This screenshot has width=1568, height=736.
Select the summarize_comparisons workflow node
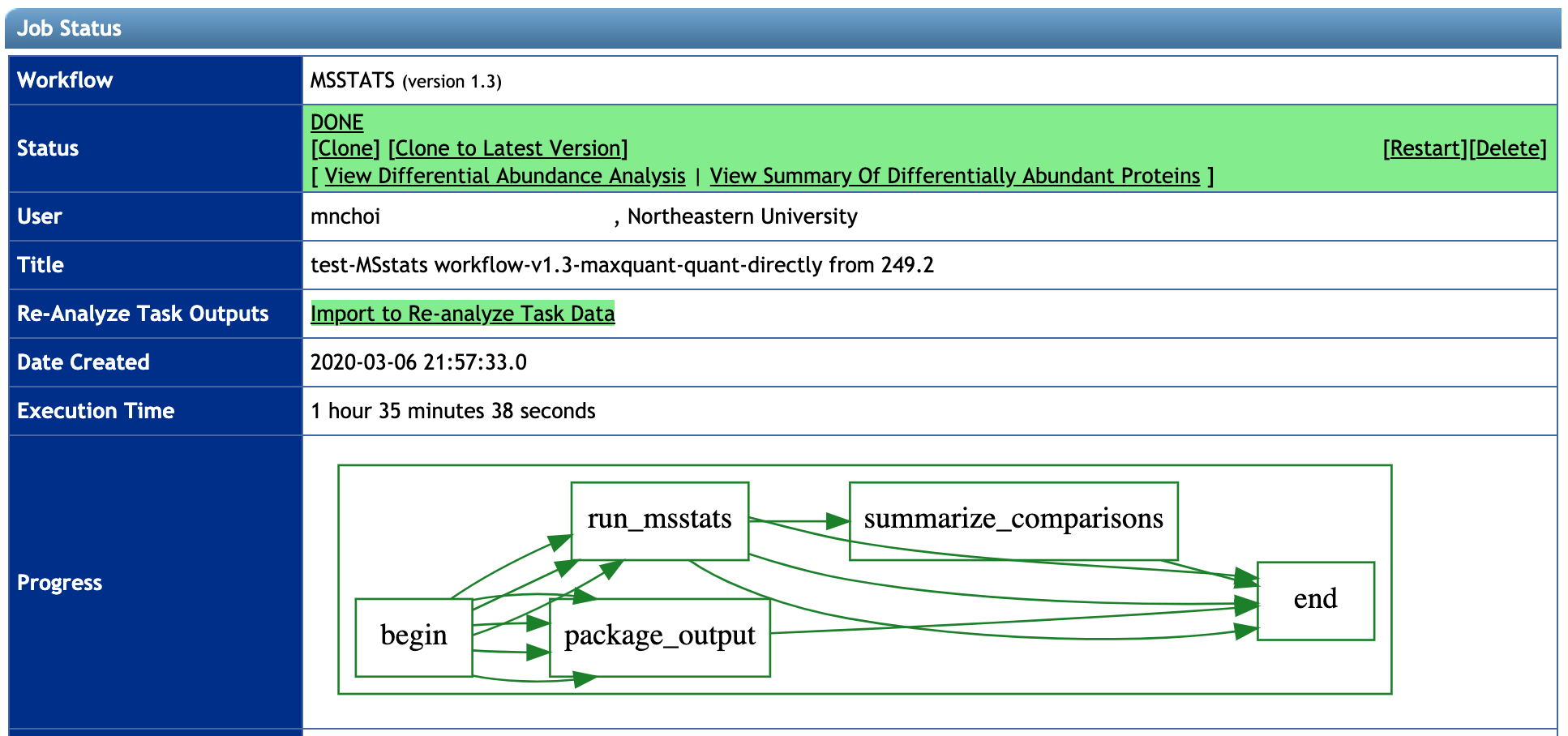tap(1013, 520)
